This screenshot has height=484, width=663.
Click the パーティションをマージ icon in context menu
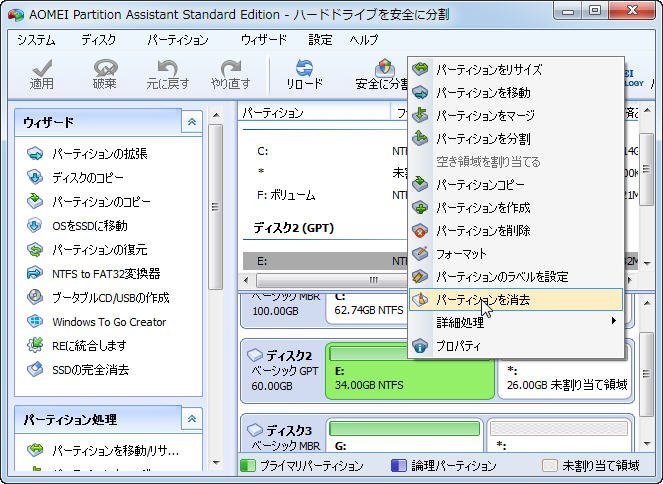[420, 115]
